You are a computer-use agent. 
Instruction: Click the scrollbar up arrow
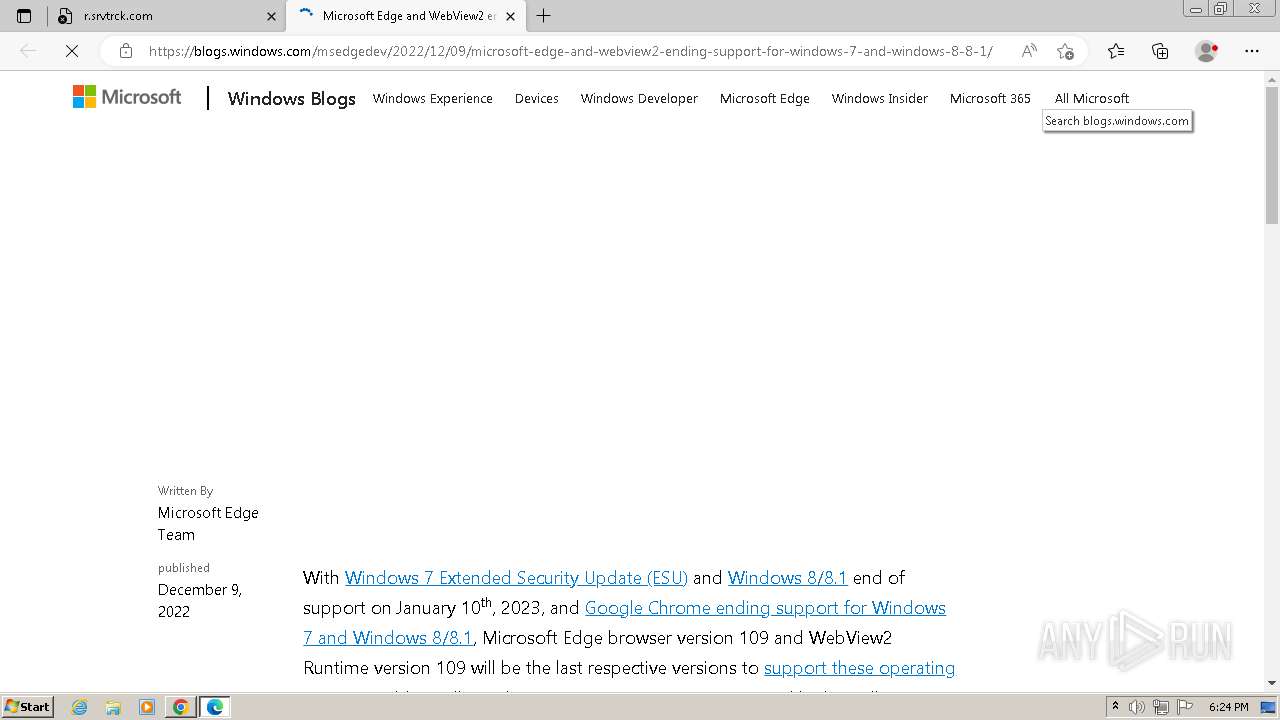click(x=1272, y=78)
